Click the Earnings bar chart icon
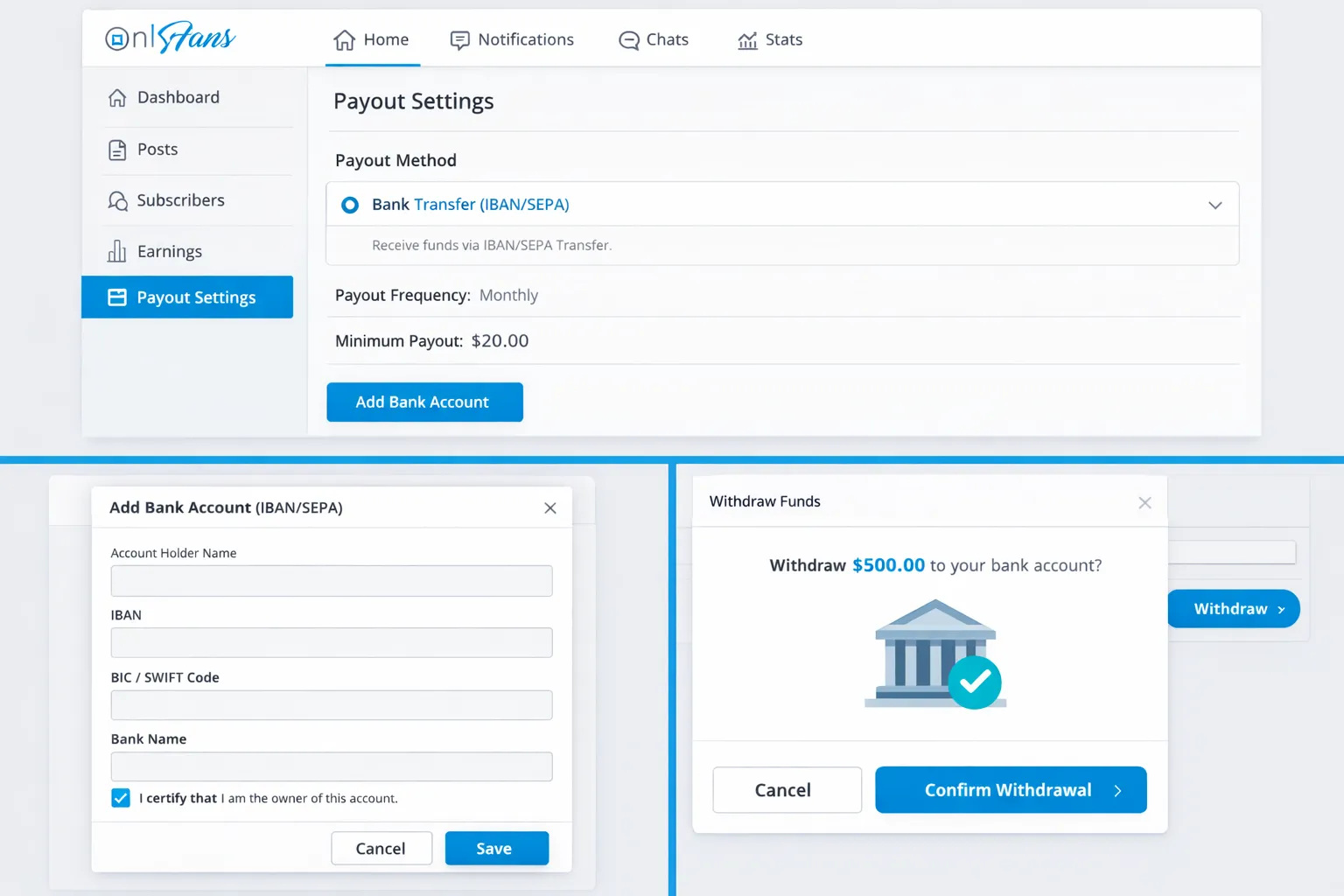The height and width of the screenshot is (896, 1344). click(117, 252)
